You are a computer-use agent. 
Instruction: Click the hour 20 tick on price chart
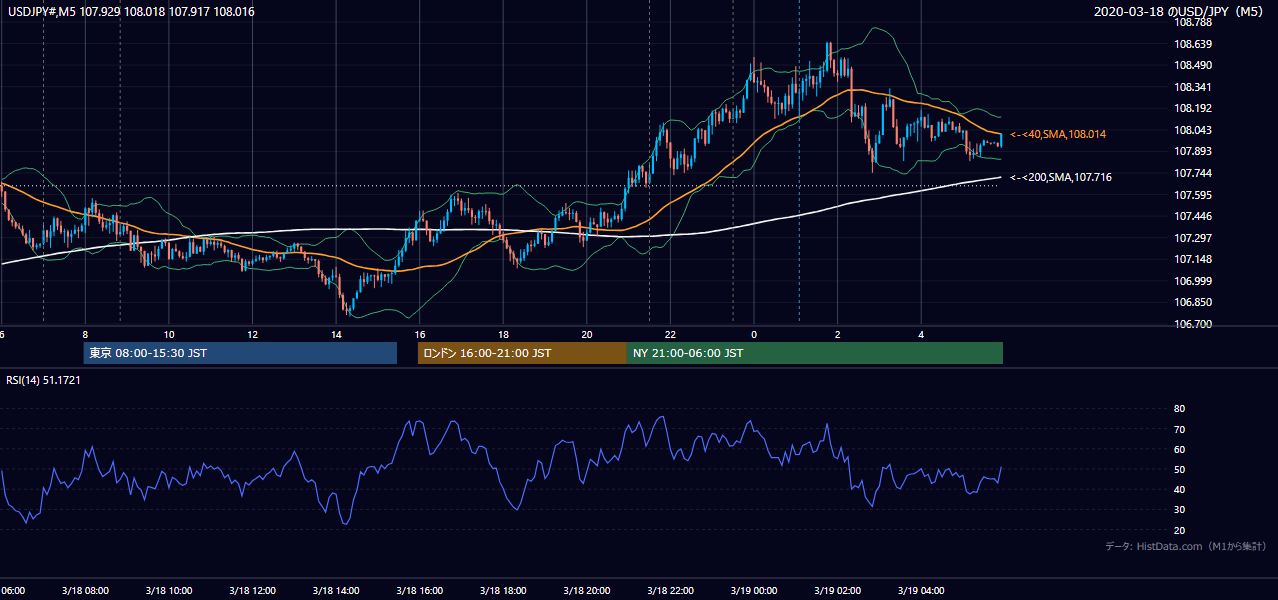[587, 334]
